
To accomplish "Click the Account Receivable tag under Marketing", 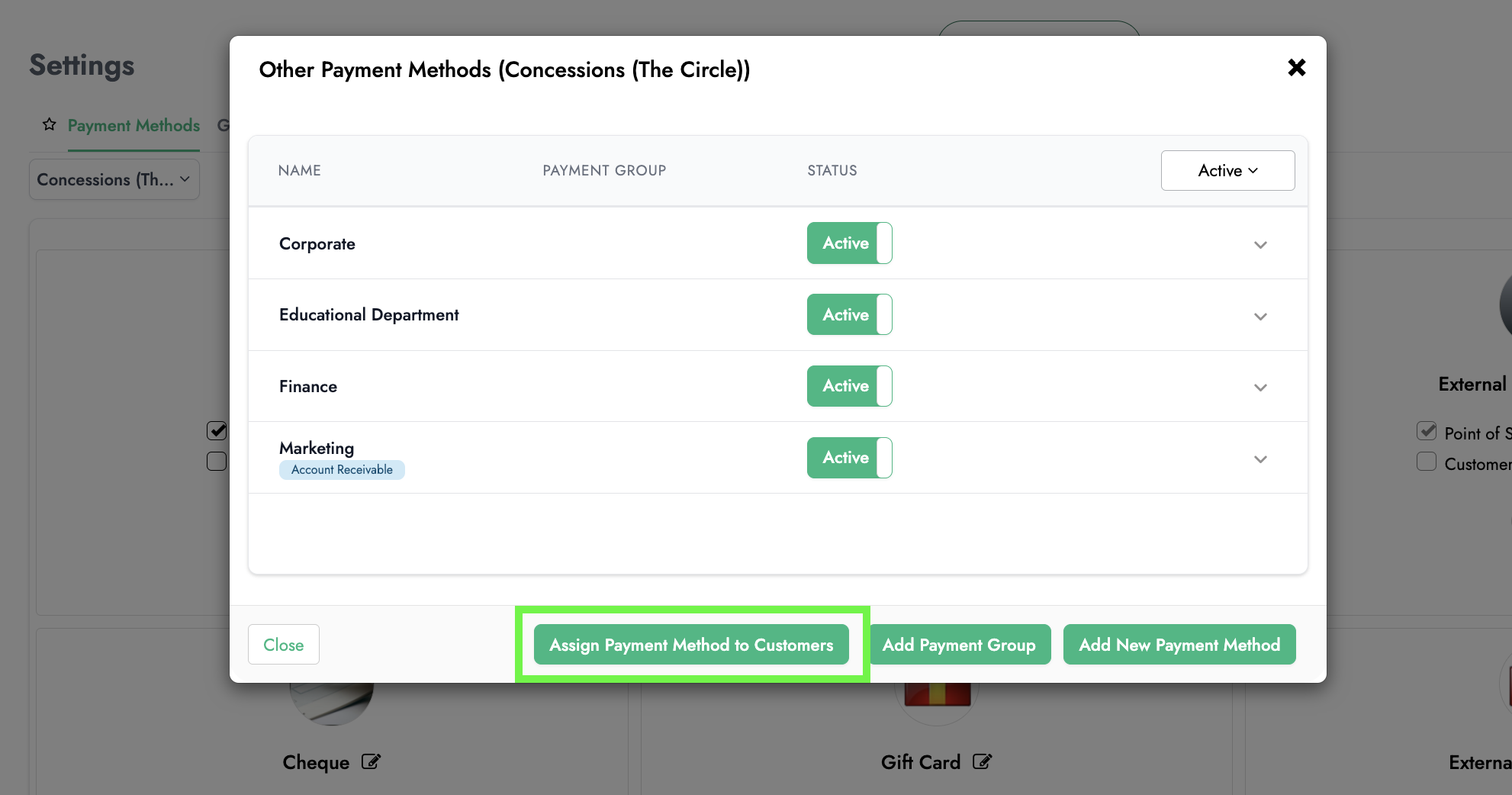I will coord(342,470).
